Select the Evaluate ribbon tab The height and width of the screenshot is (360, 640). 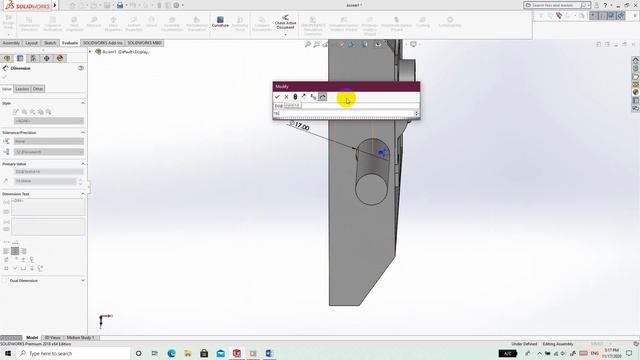click(x=70, y=43)
